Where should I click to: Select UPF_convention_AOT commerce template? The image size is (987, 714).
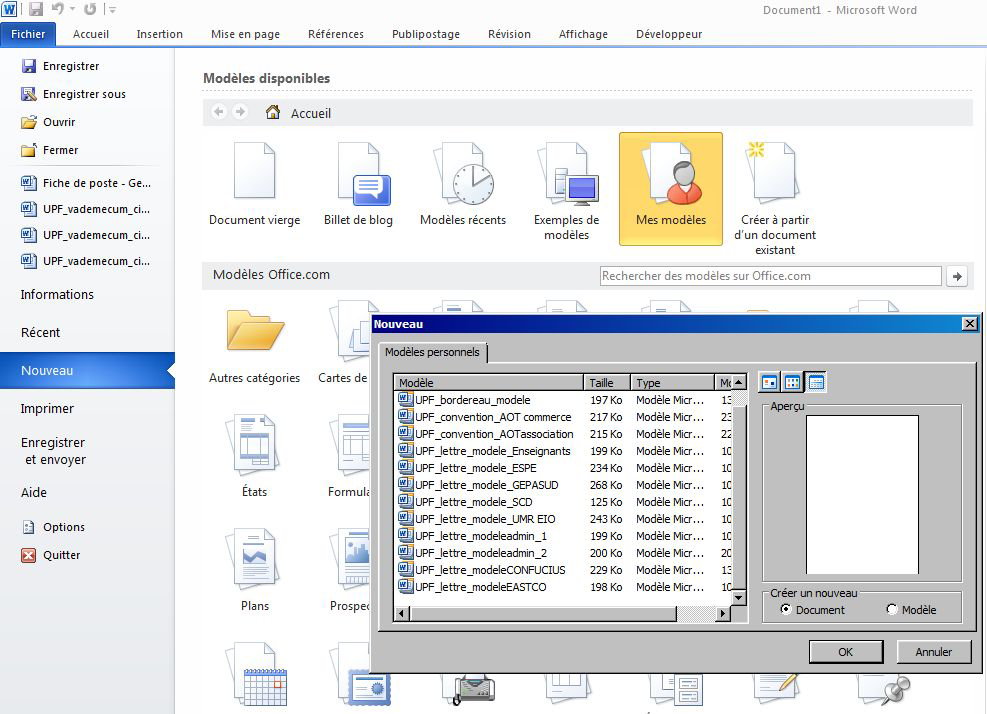485,417
